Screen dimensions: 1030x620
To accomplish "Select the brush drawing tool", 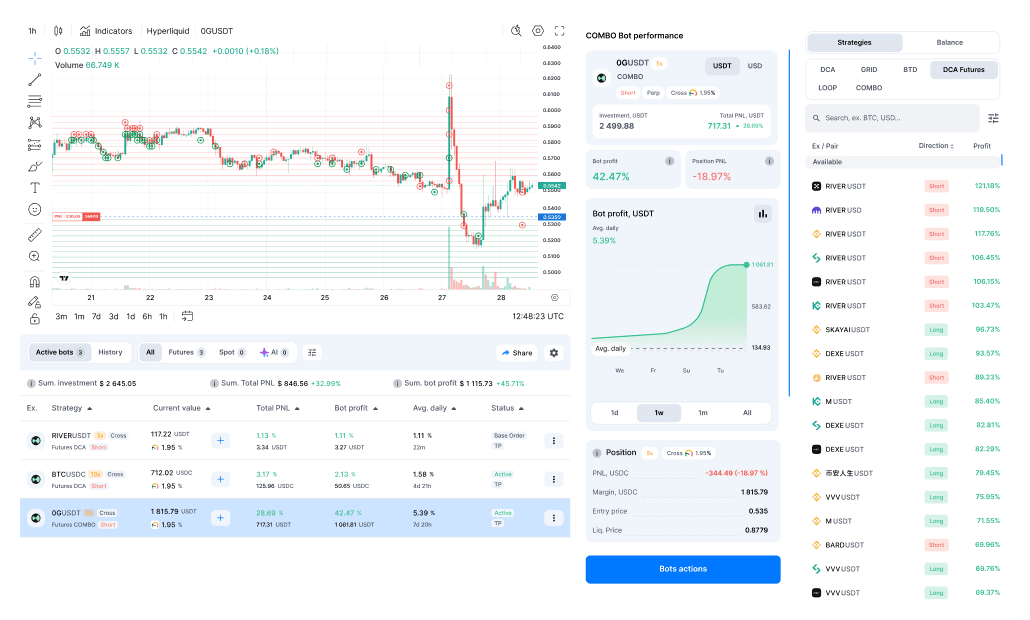I will 35,166.
